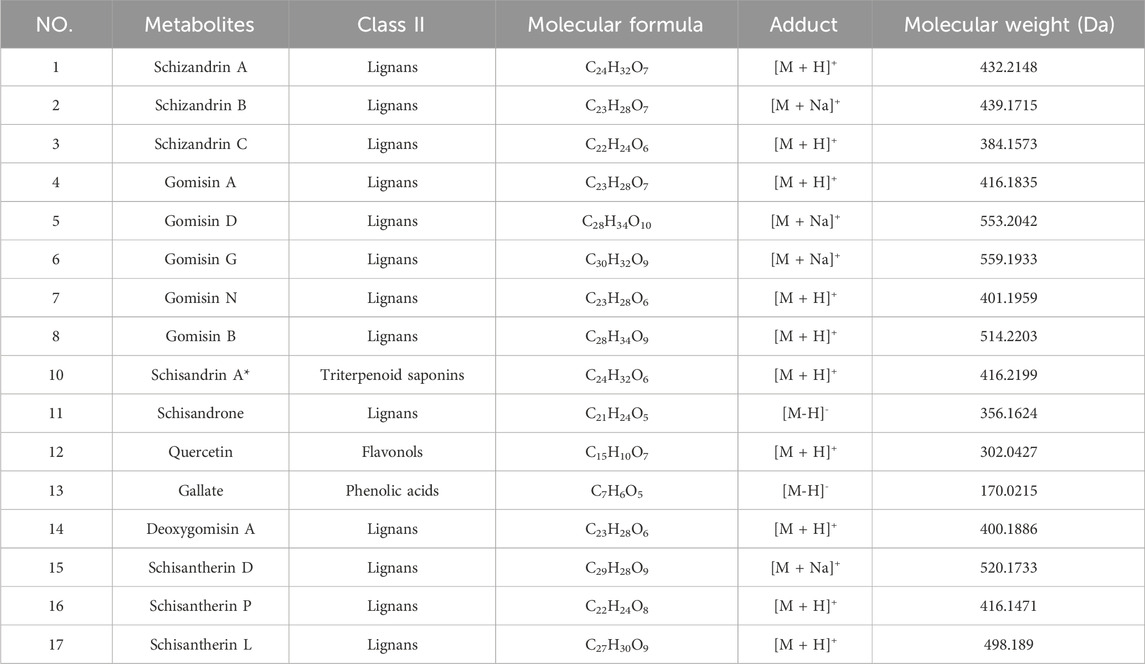Click the Deoxygomisin A cell
The height and width of the screenshot is (664, 1145).
pos(199,529)
